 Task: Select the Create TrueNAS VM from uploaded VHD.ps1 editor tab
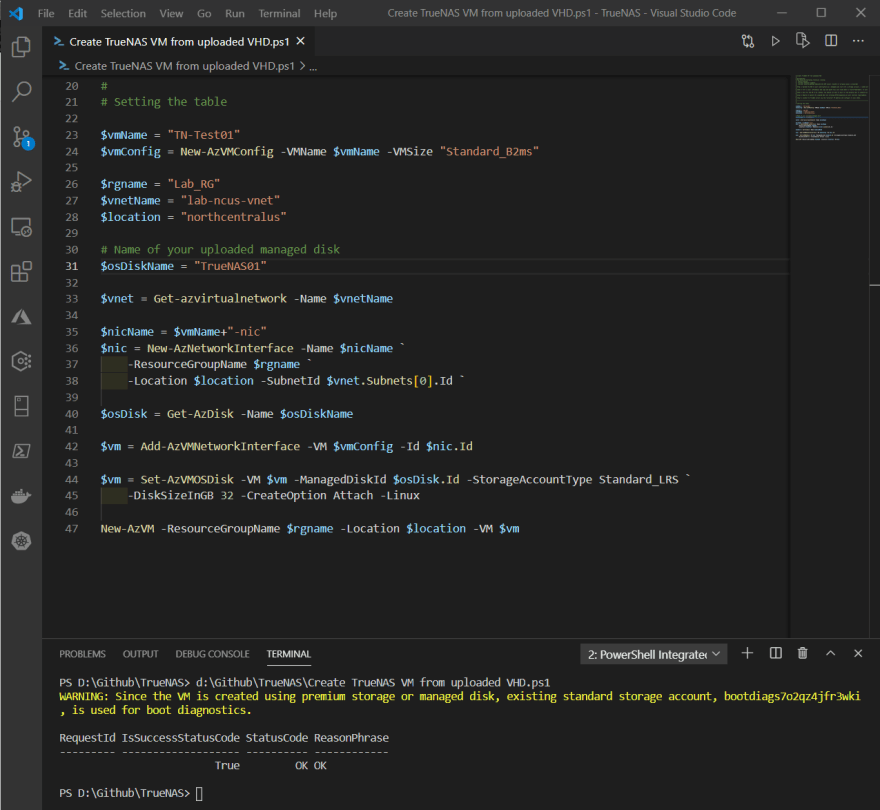(179, 42)
